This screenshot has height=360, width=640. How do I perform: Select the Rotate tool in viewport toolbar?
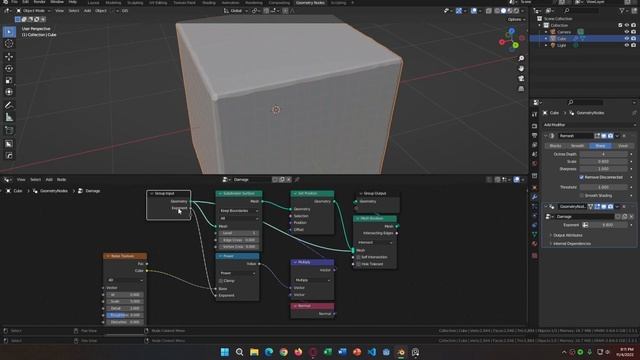9,68
